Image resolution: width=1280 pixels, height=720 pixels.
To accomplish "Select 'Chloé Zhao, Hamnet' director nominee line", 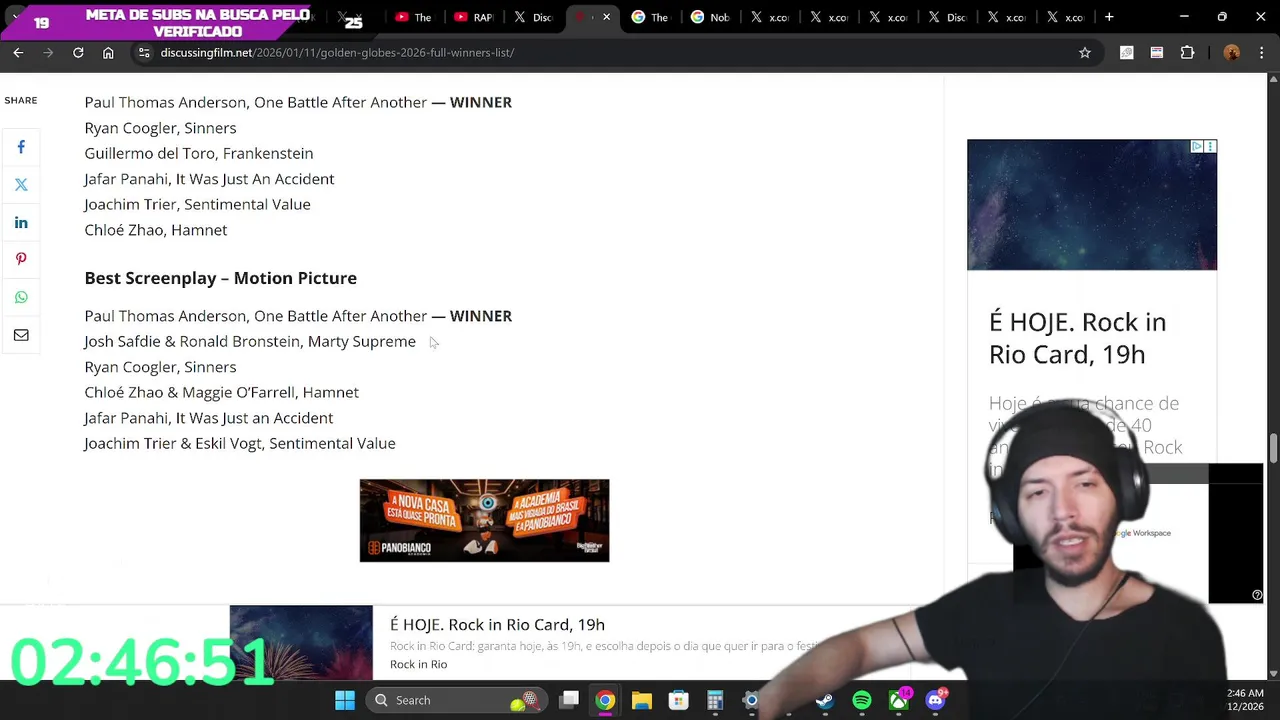I will click(x=156, y=230).
